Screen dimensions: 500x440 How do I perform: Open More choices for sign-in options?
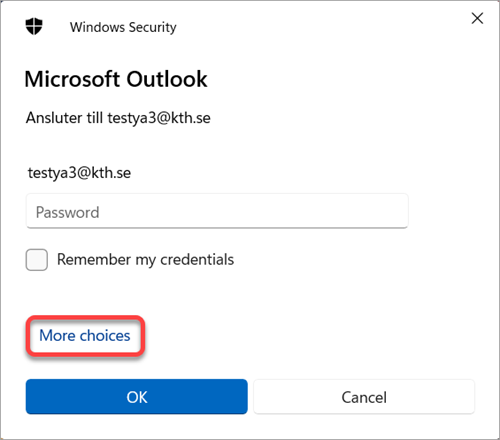(85, 336)
